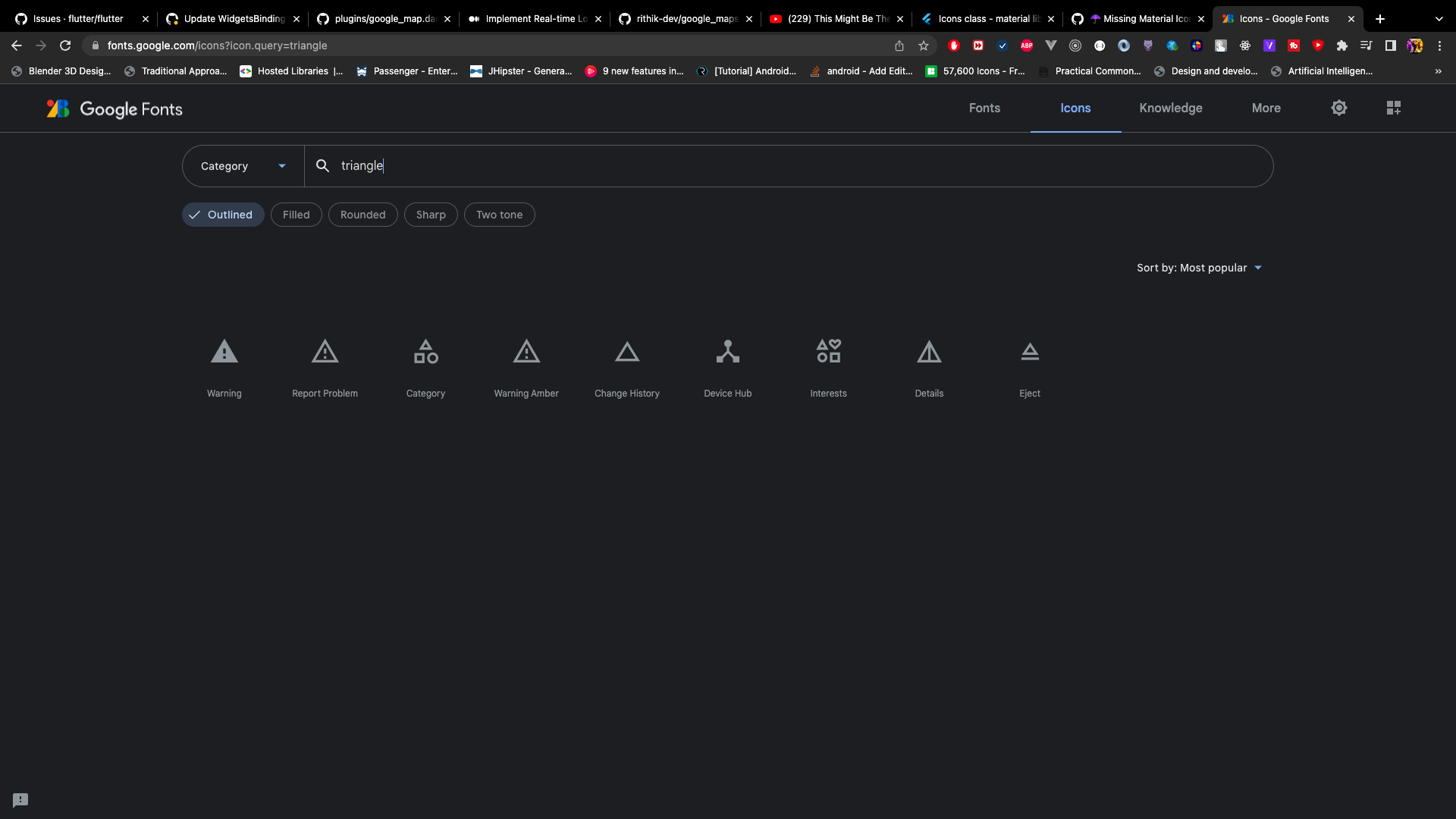1456x819 pixels.
Task: Select the Warning triangle icon
Action: click(224, 352)
